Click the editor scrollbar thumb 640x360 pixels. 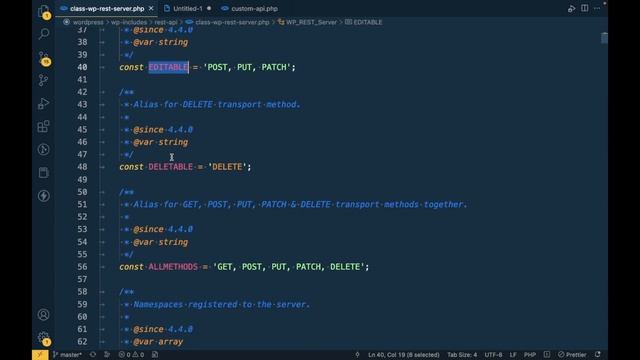[604, 38]
